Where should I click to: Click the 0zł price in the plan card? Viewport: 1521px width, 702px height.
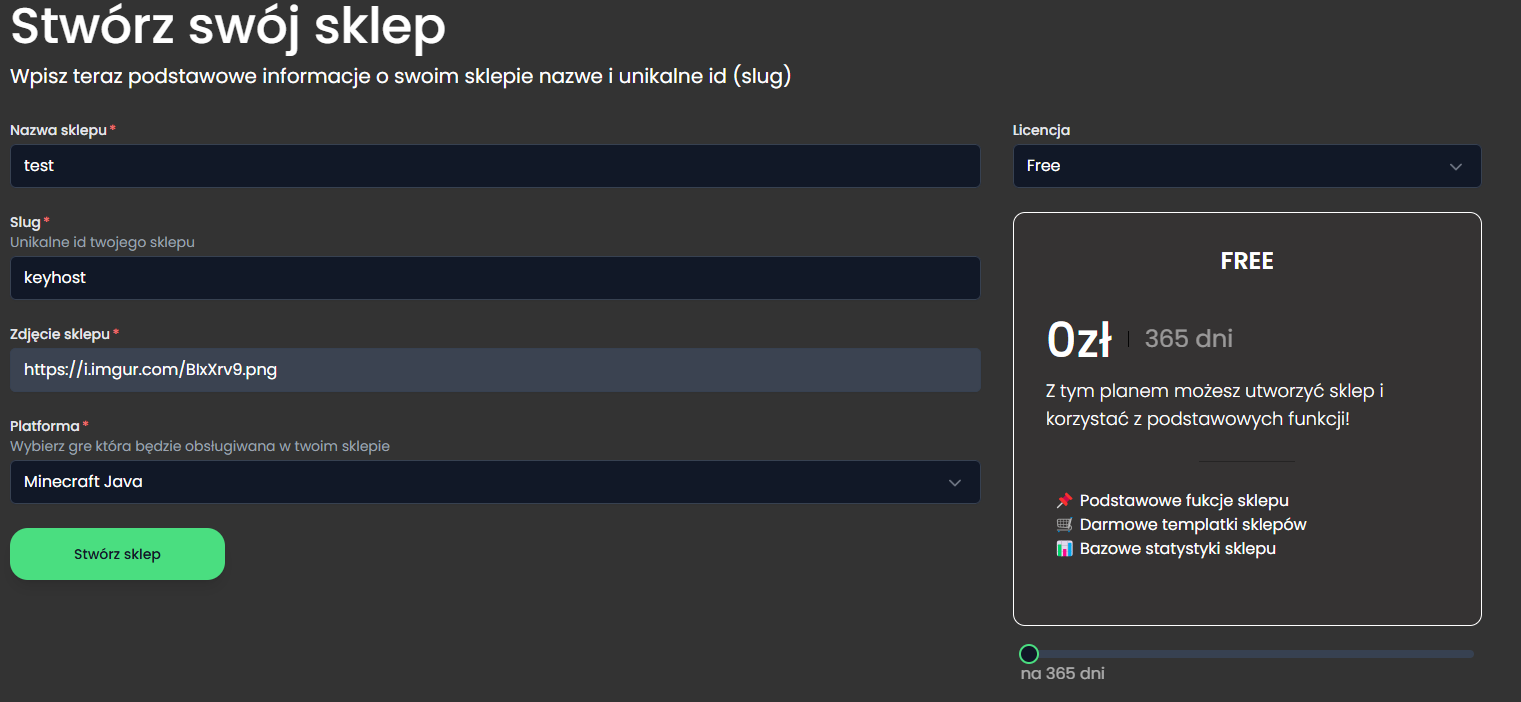pos(1079,339)
